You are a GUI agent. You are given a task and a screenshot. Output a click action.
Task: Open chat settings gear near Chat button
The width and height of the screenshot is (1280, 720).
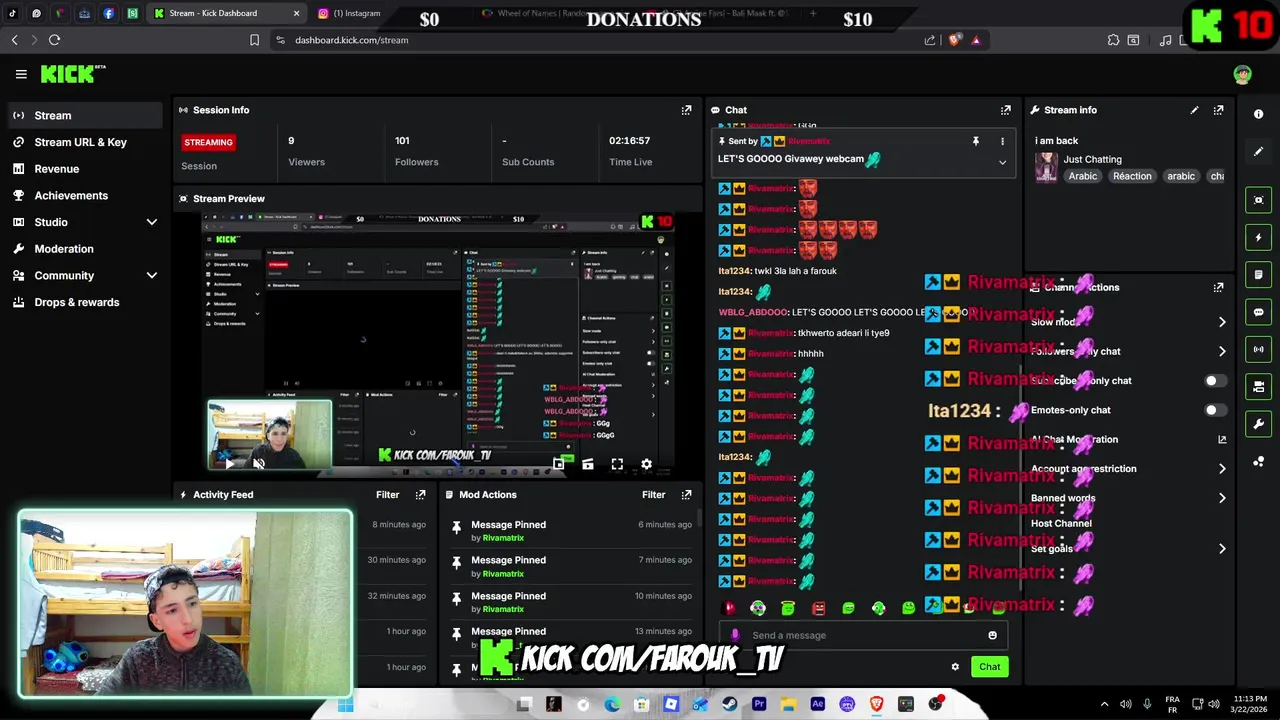[955, 667]
